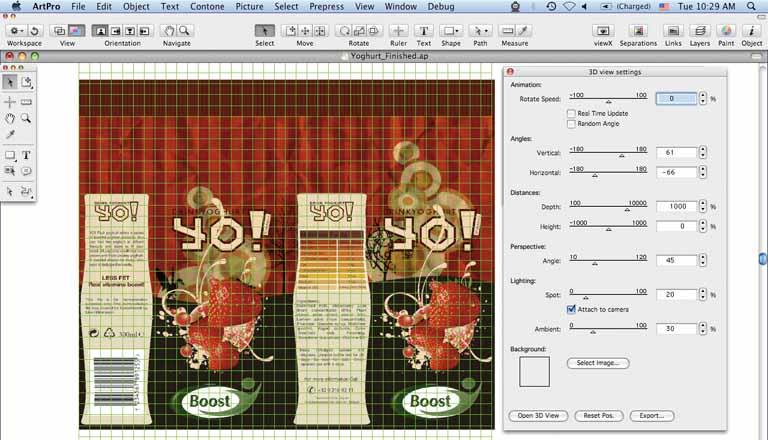Click the Time Machine icon in menu bar
768x440 pixels.
point(551,6)
